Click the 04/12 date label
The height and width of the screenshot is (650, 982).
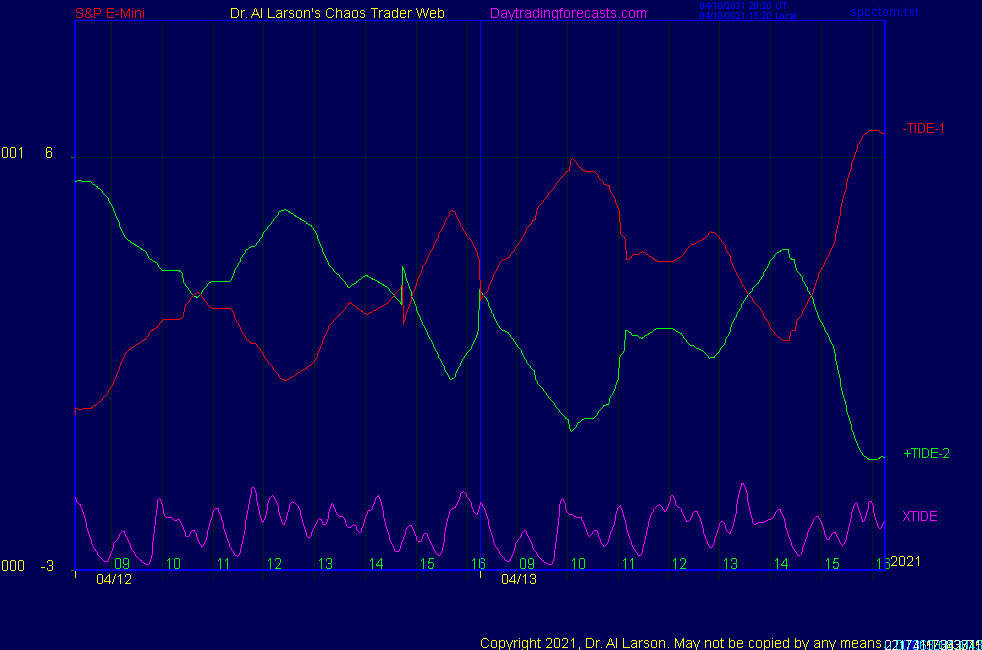tap(114, 579)
